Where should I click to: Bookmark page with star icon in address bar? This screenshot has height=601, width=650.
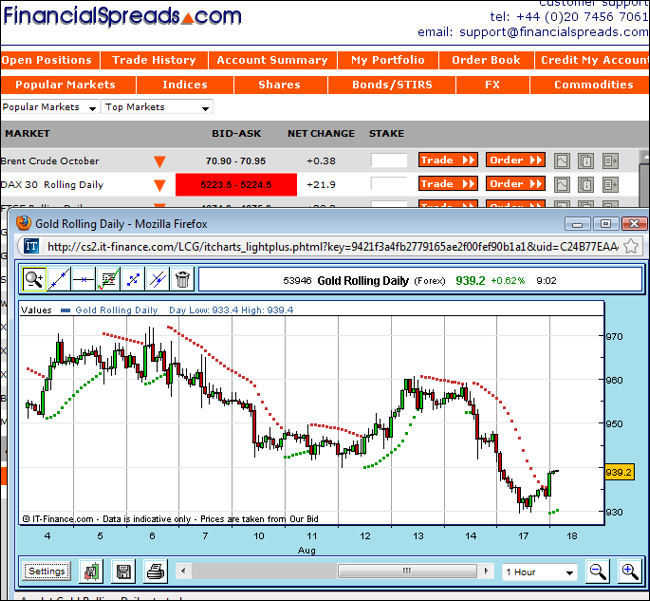(631, 246)
